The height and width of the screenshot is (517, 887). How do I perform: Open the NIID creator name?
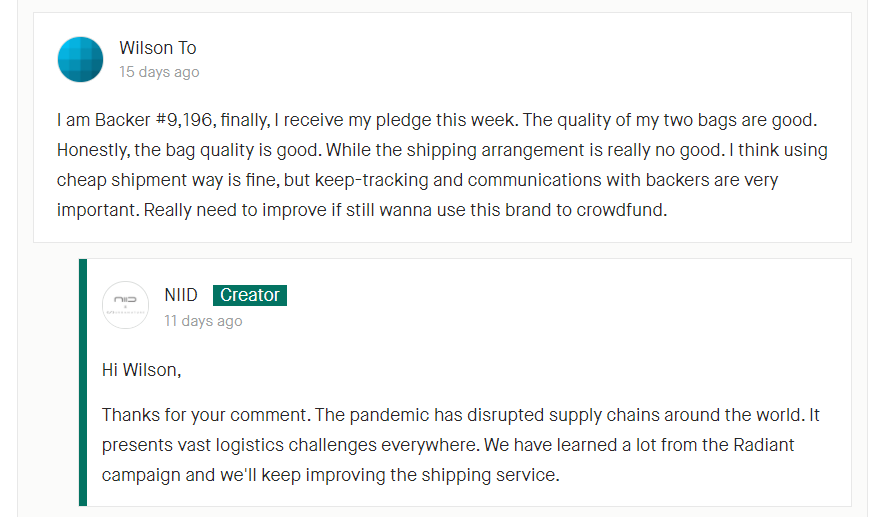click(x=181, y=295)
